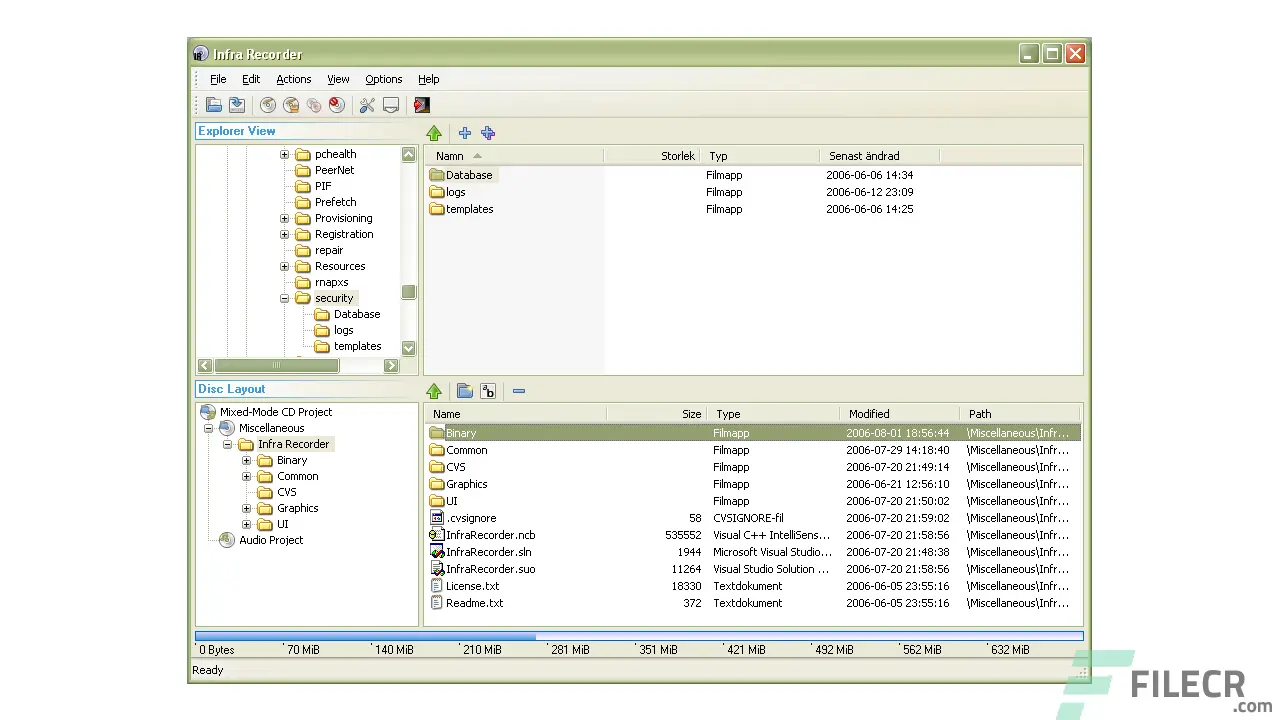Expand the Registration folder node

(x=284, y=235)
